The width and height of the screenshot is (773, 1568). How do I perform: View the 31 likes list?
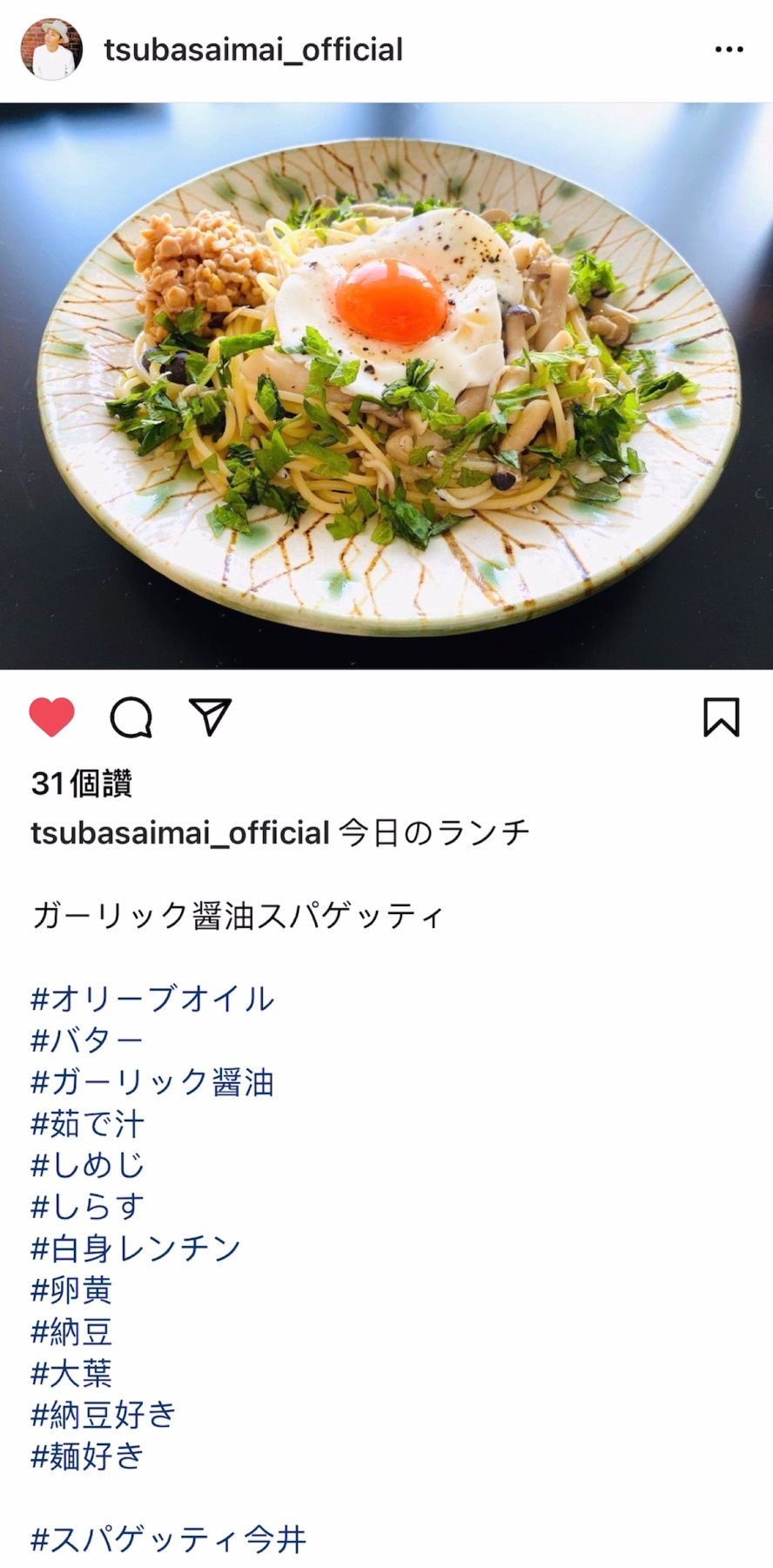coord(82,784)
